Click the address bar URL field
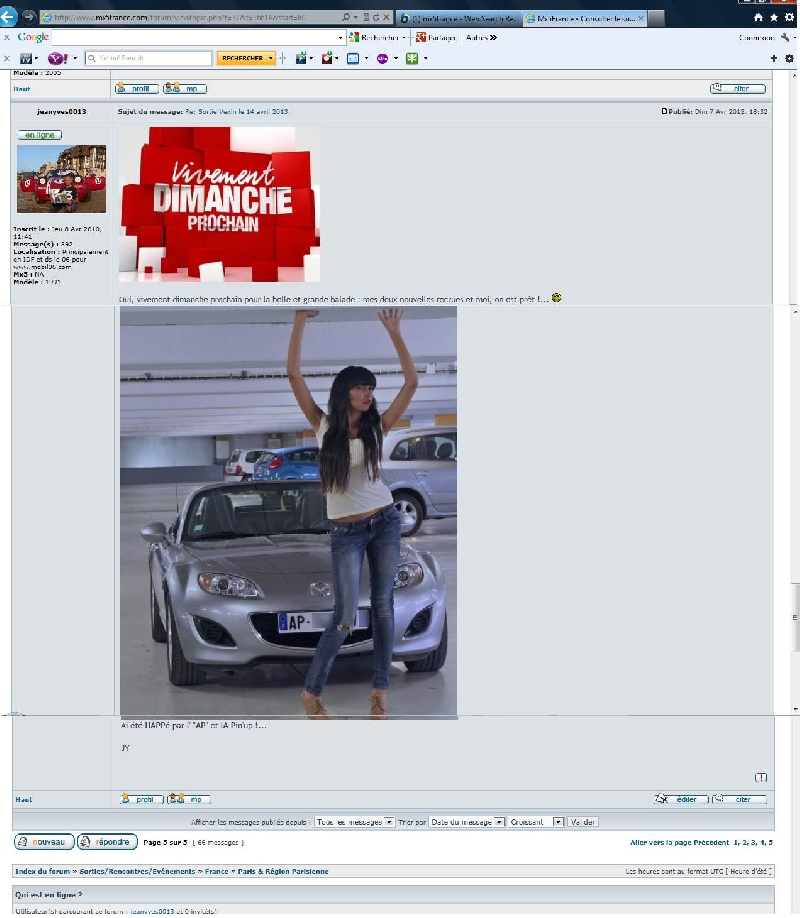The height and width of the screenshot is (918, 800). pos(190,18)
